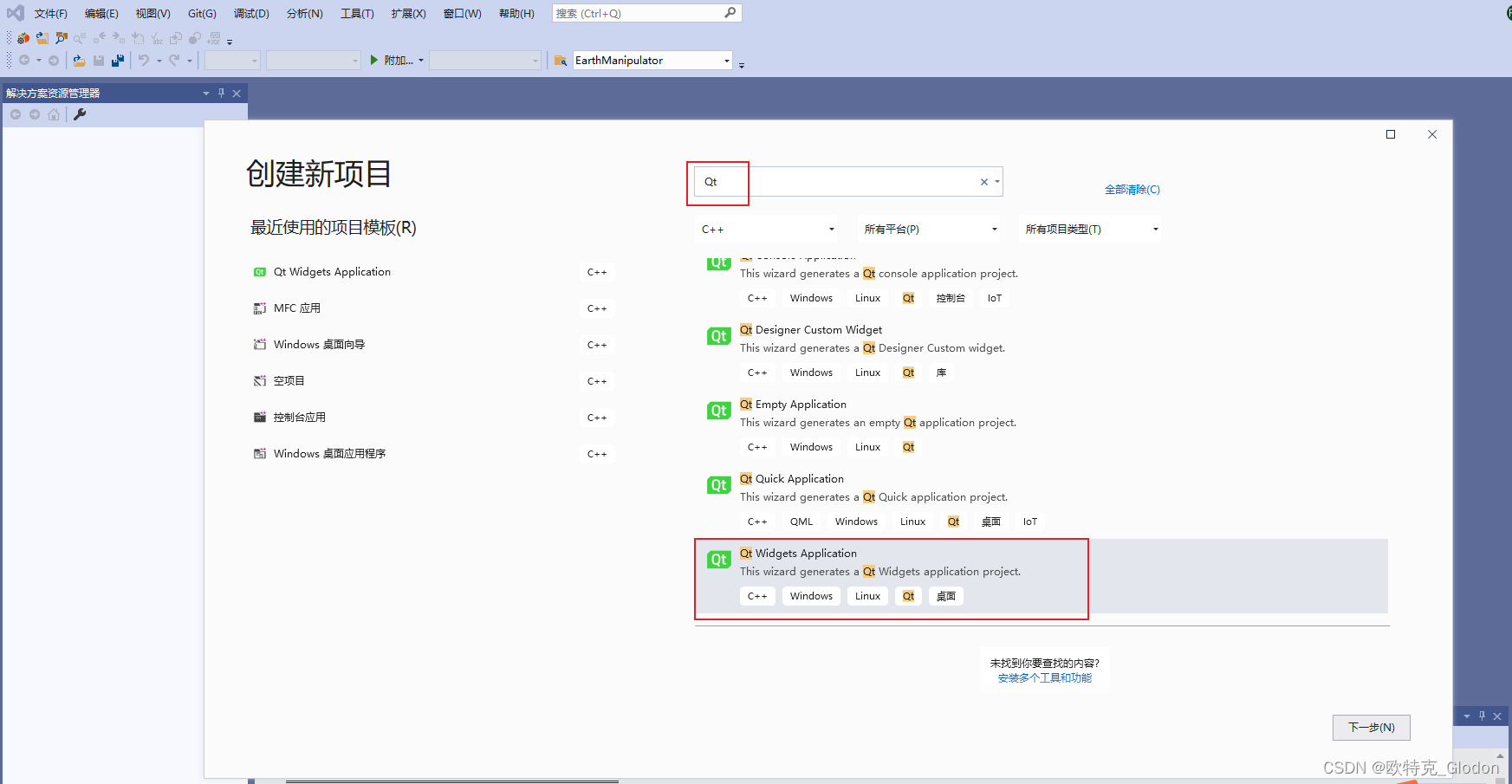Click the green Qt icon next to Qt Empty Application
This screenshot has width=1512, height=784.
[719, 411]
